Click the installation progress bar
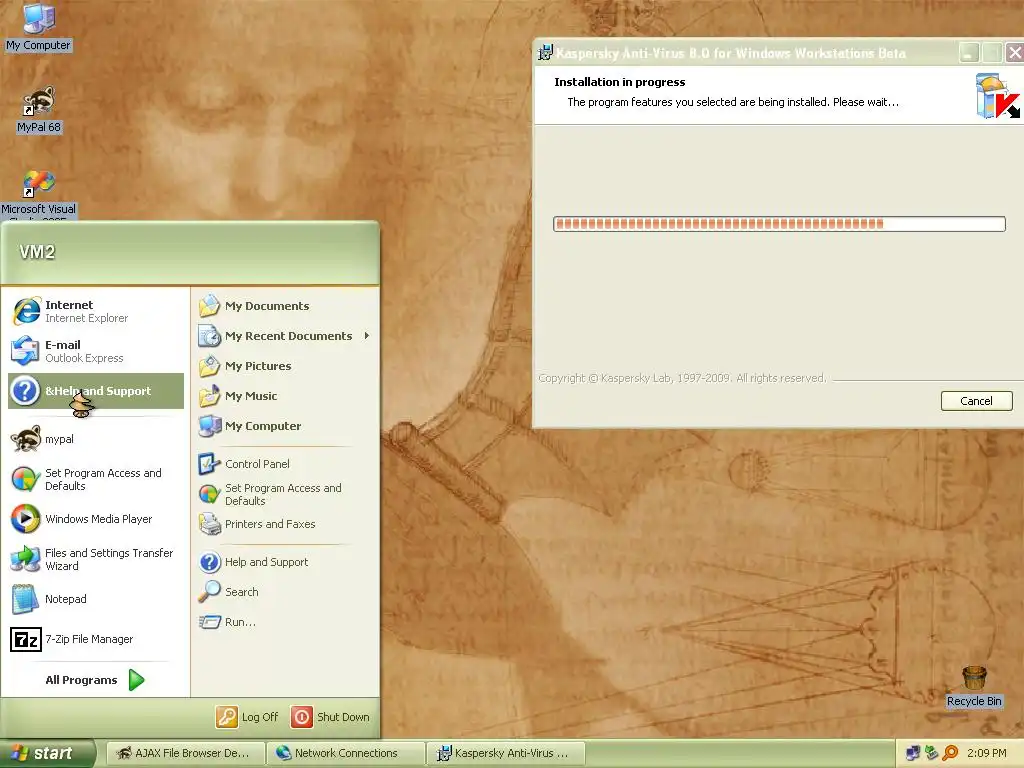Viewport: 1024px width, 768px height. 779,224
